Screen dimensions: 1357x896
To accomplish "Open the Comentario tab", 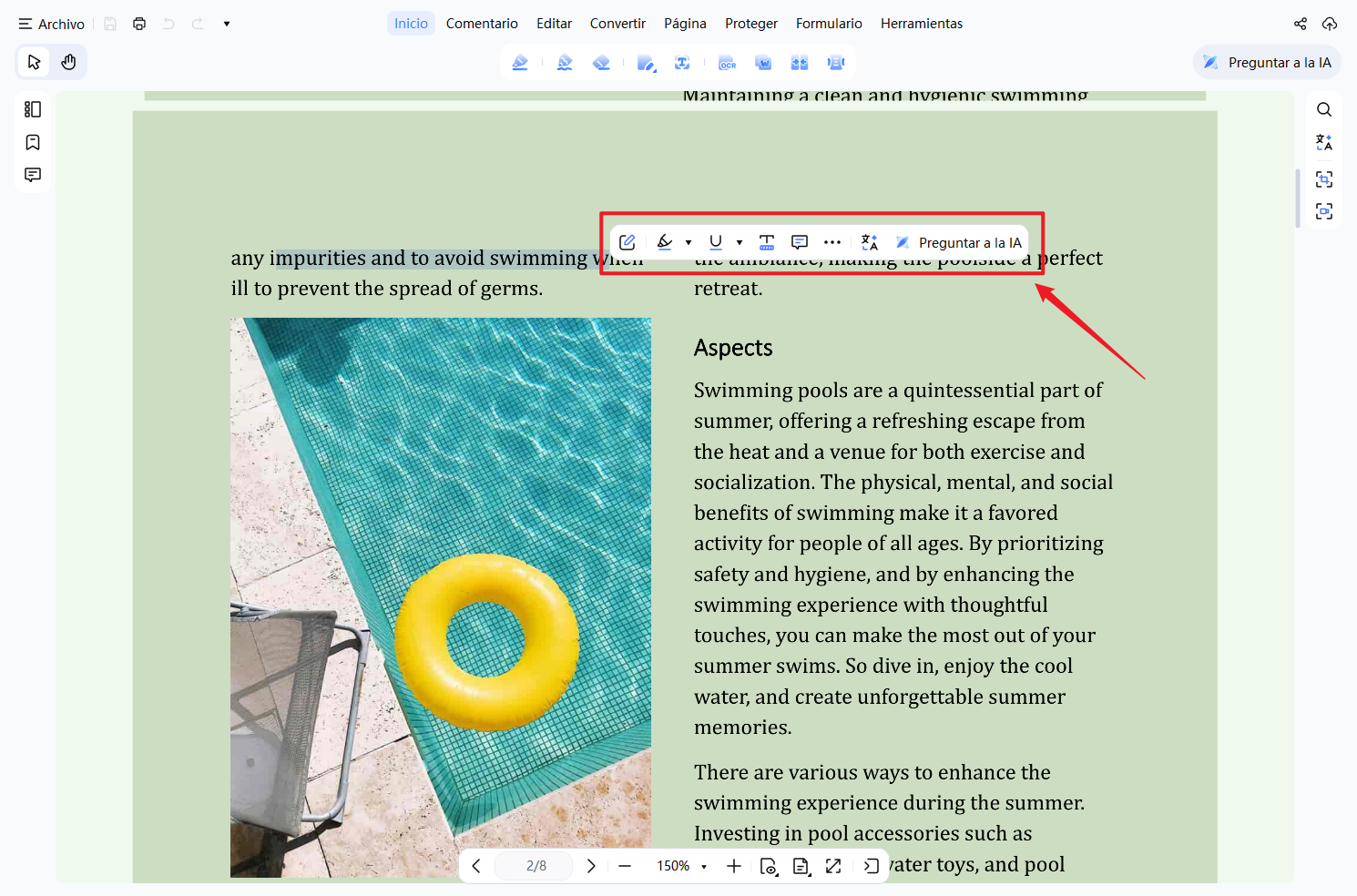I will 482,24.
